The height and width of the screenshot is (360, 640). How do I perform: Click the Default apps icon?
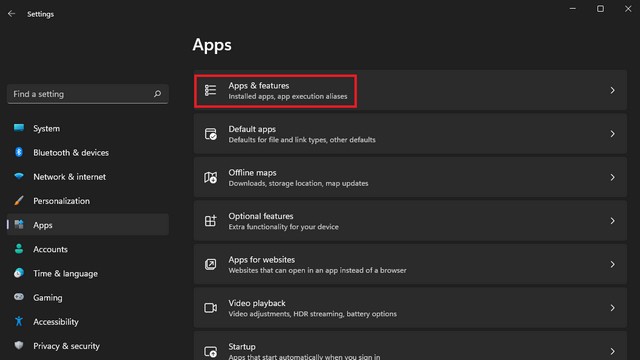[211, 134]
